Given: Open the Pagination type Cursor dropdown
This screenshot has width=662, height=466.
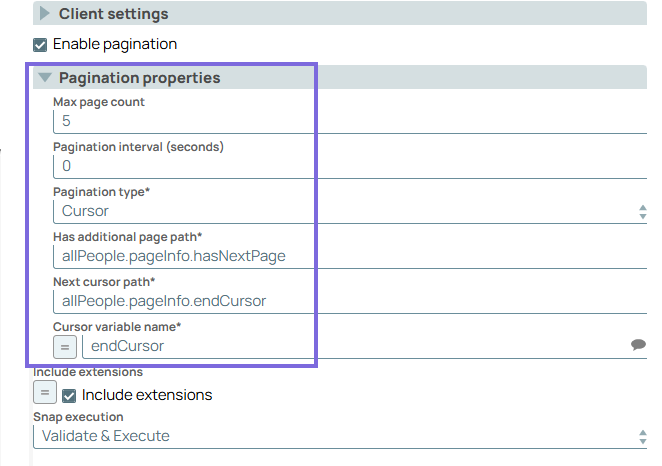Looking at the screenshot, I should click(340, 211).
